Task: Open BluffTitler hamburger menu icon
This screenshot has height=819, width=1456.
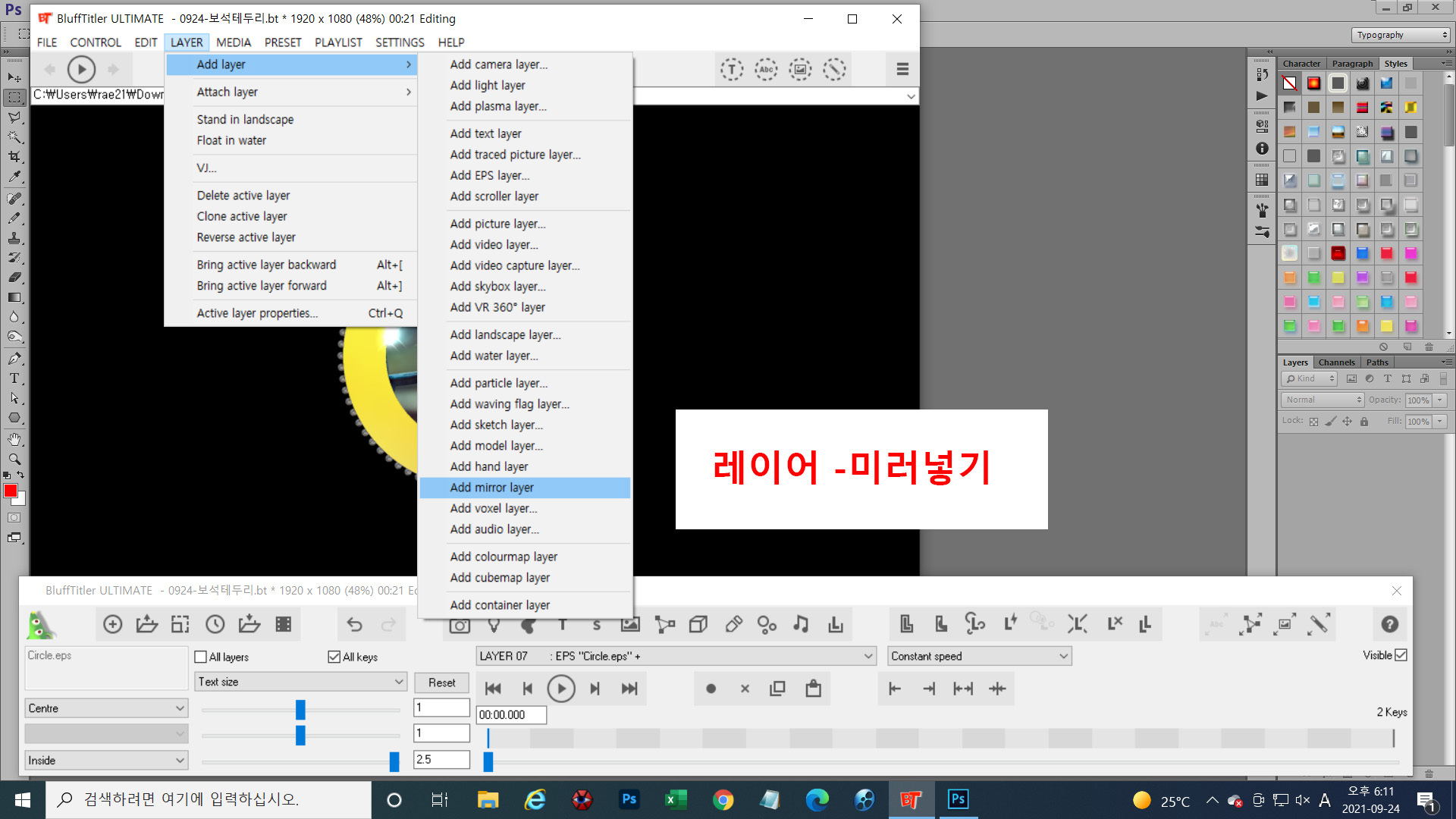Action: click(902, 69)
